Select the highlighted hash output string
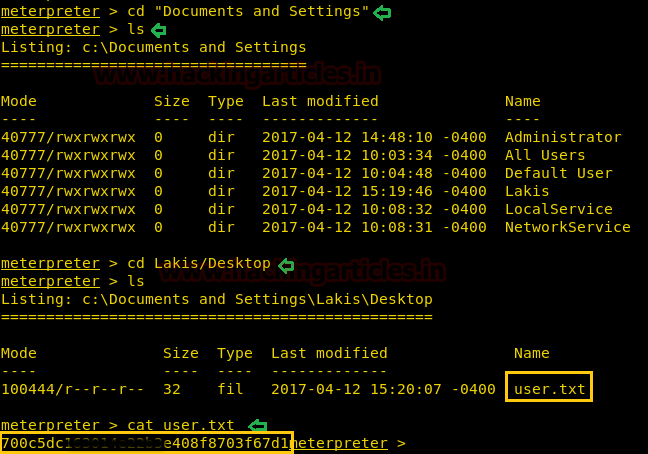The width and height of the screenshot is (648, 454). [146, 443]
